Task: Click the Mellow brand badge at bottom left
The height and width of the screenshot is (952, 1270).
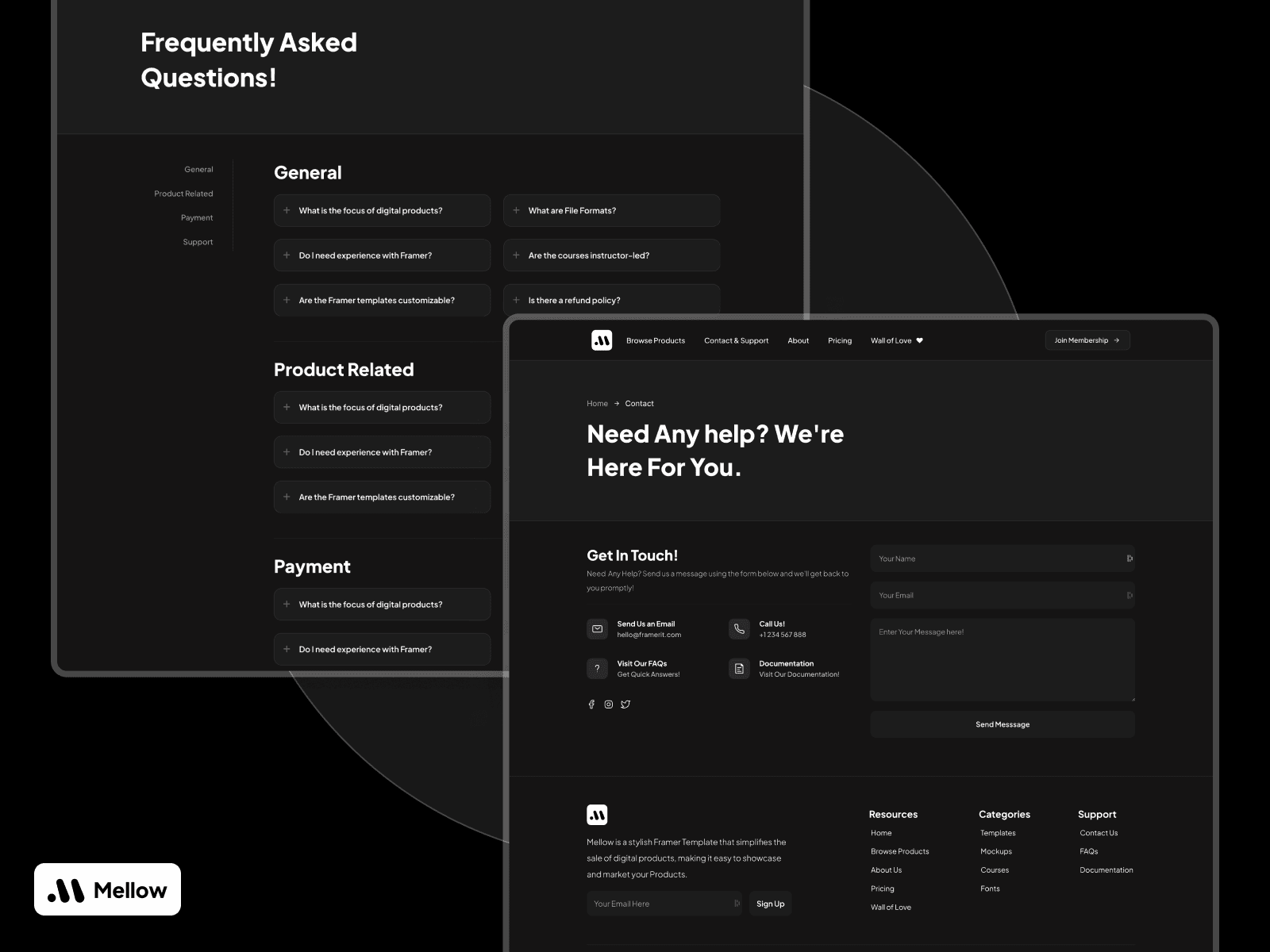Action: coord(107,889)
